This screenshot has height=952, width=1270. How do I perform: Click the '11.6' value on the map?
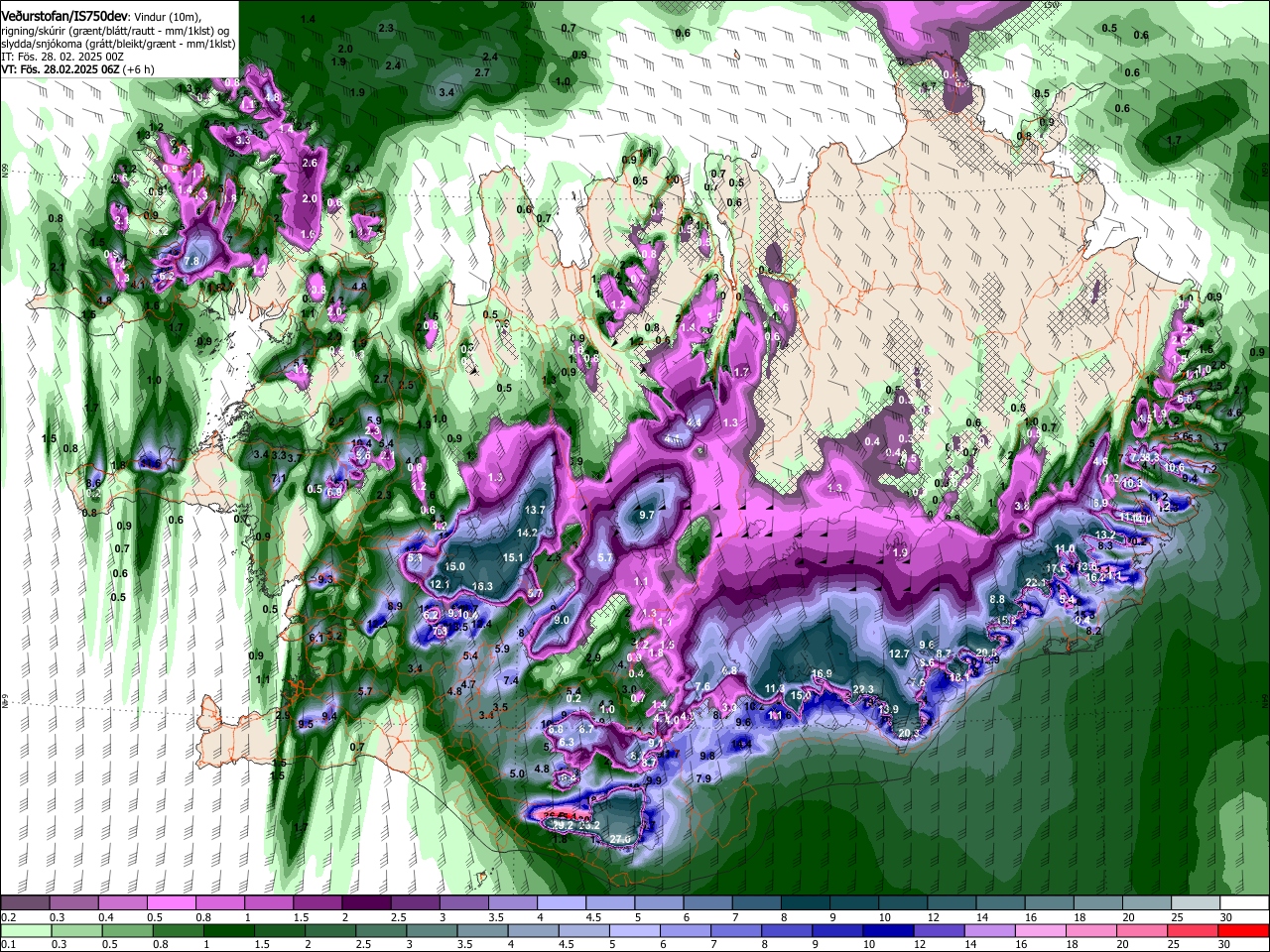151,463
